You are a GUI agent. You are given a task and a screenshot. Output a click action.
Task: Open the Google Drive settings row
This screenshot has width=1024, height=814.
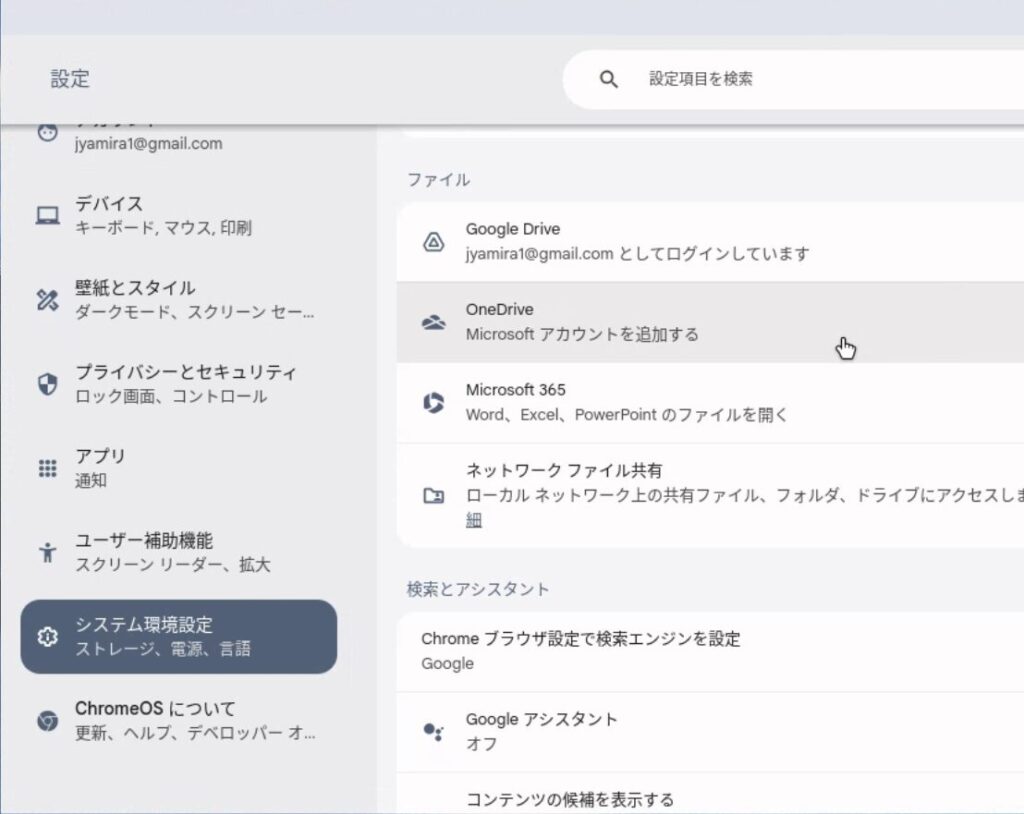pyautogui.click(x=710, y=242)
